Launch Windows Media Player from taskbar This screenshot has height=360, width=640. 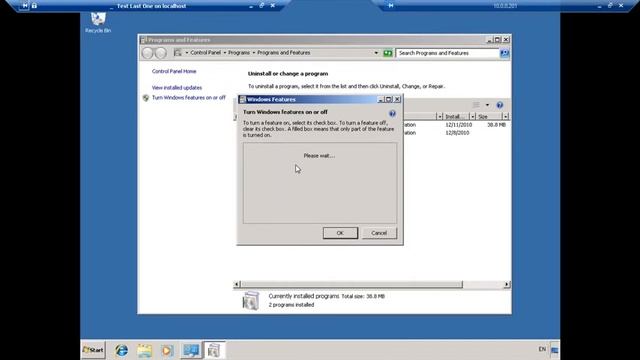pyautogui.click(x=167, y=350)
